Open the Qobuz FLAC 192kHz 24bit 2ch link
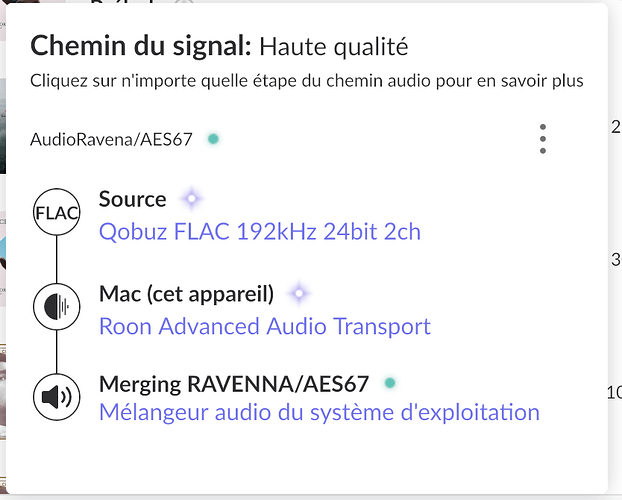The image size is (622, 500). tap(259, 232)
